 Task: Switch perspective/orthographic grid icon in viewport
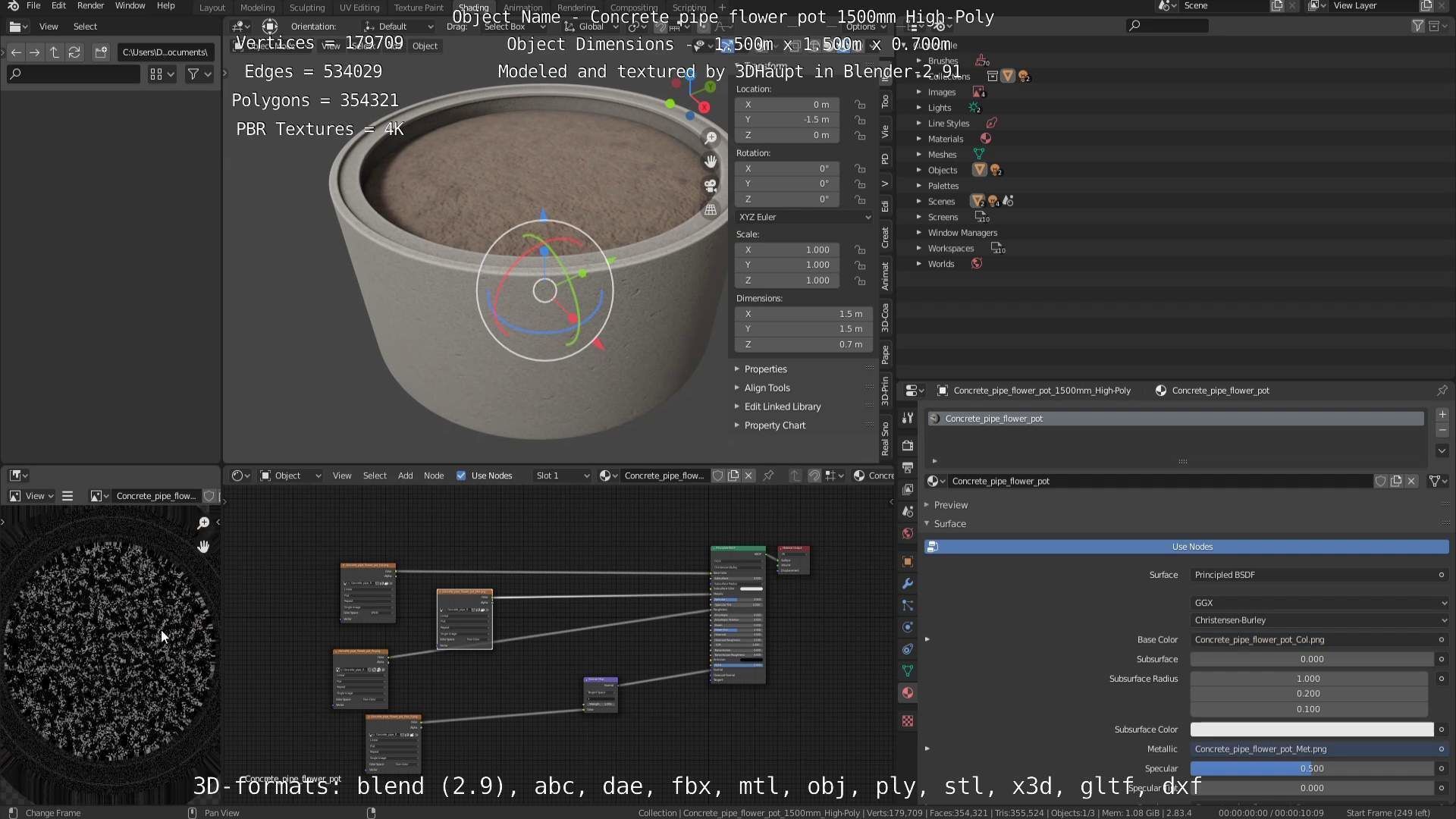(711, 210)
